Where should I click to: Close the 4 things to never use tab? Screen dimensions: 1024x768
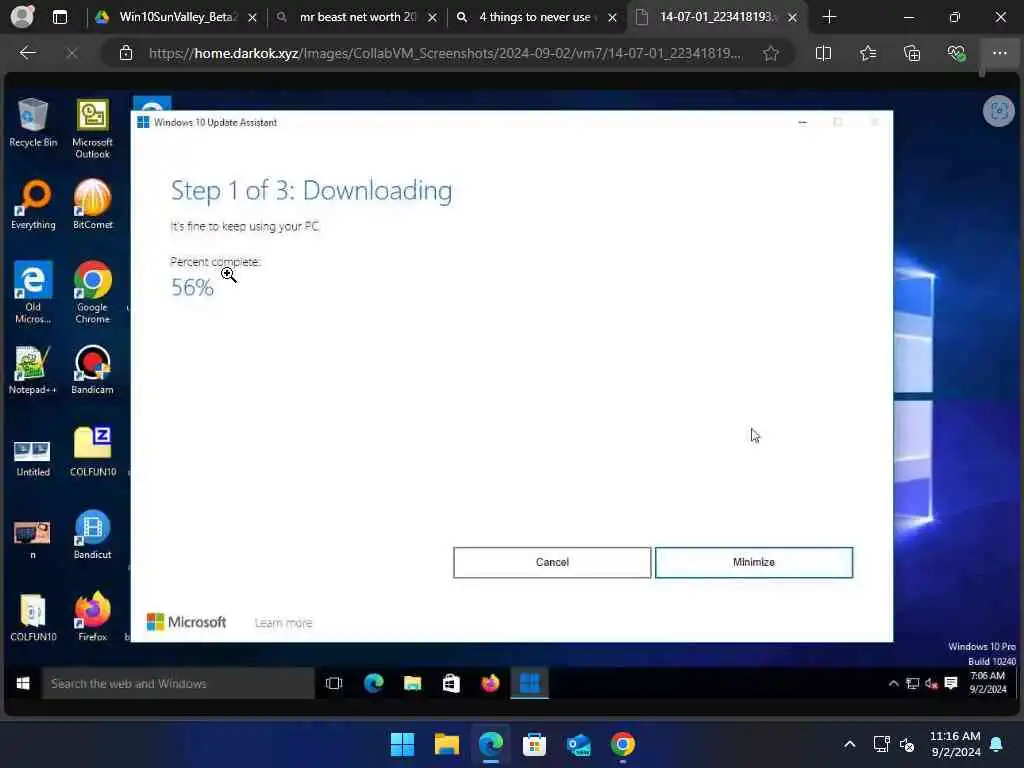612,18
